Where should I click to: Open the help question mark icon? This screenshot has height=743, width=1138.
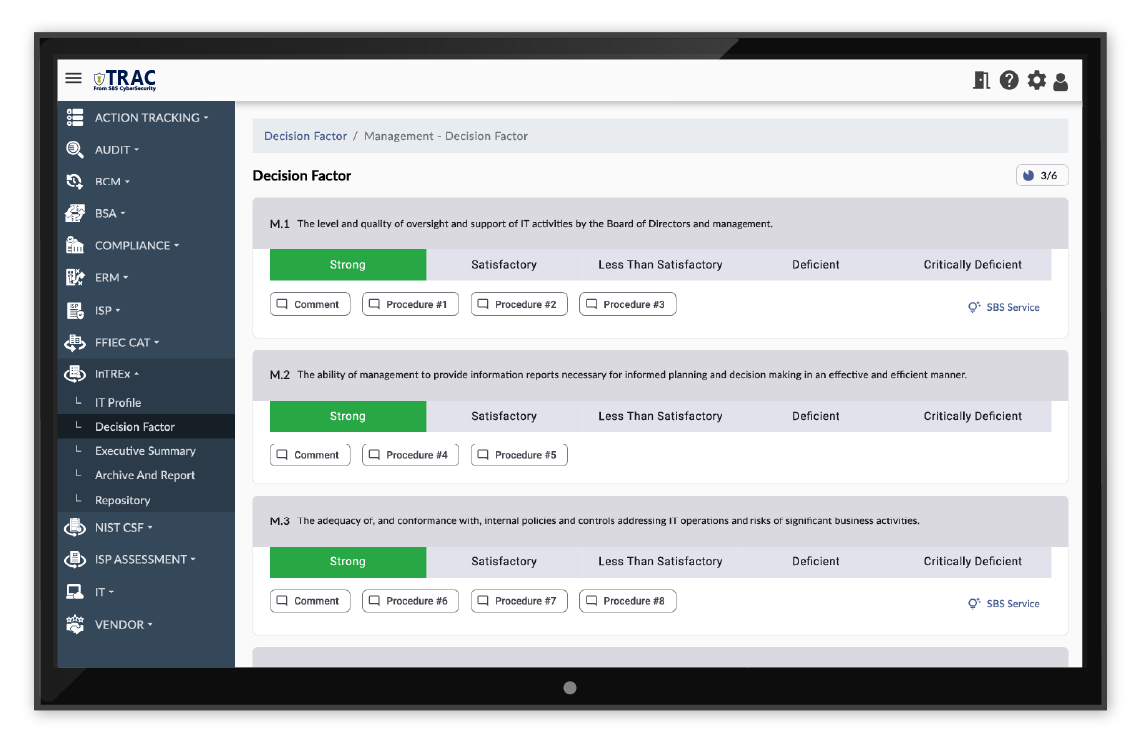point(1009,80)
